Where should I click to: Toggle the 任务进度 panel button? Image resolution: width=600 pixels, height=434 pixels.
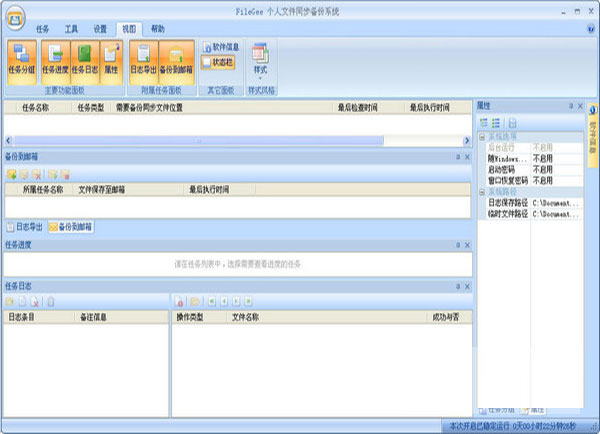pos(55,62)
